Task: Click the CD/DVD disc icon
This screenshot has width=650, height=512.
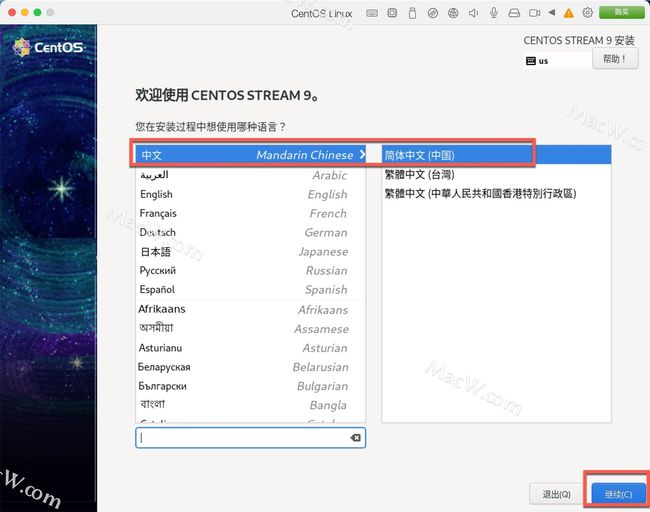Action: tap(432, 13)
